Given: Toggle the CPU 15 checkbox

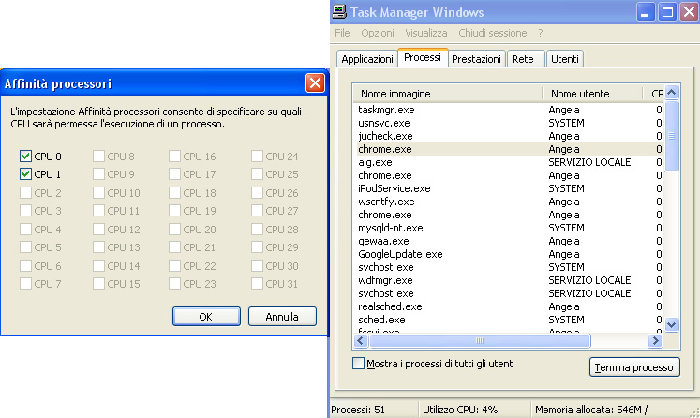Looking at the screenshot, I should (99, 284).
